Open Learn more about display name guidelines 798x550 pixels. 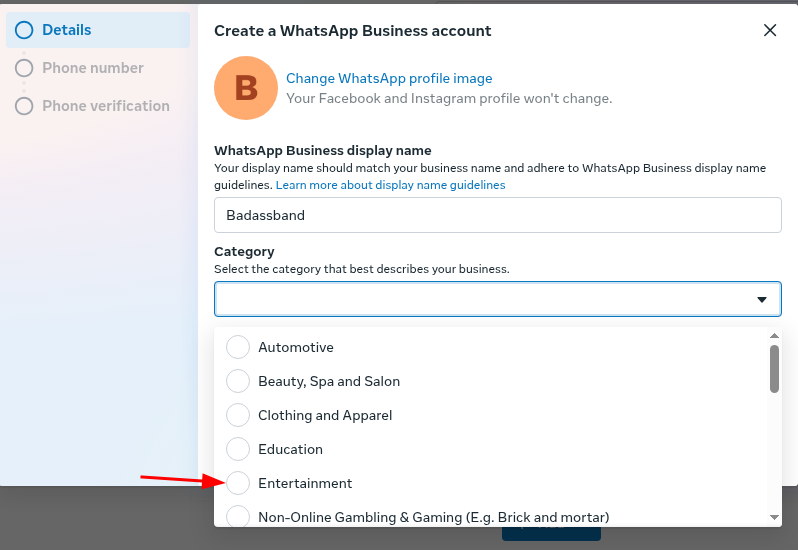(390, 185)
